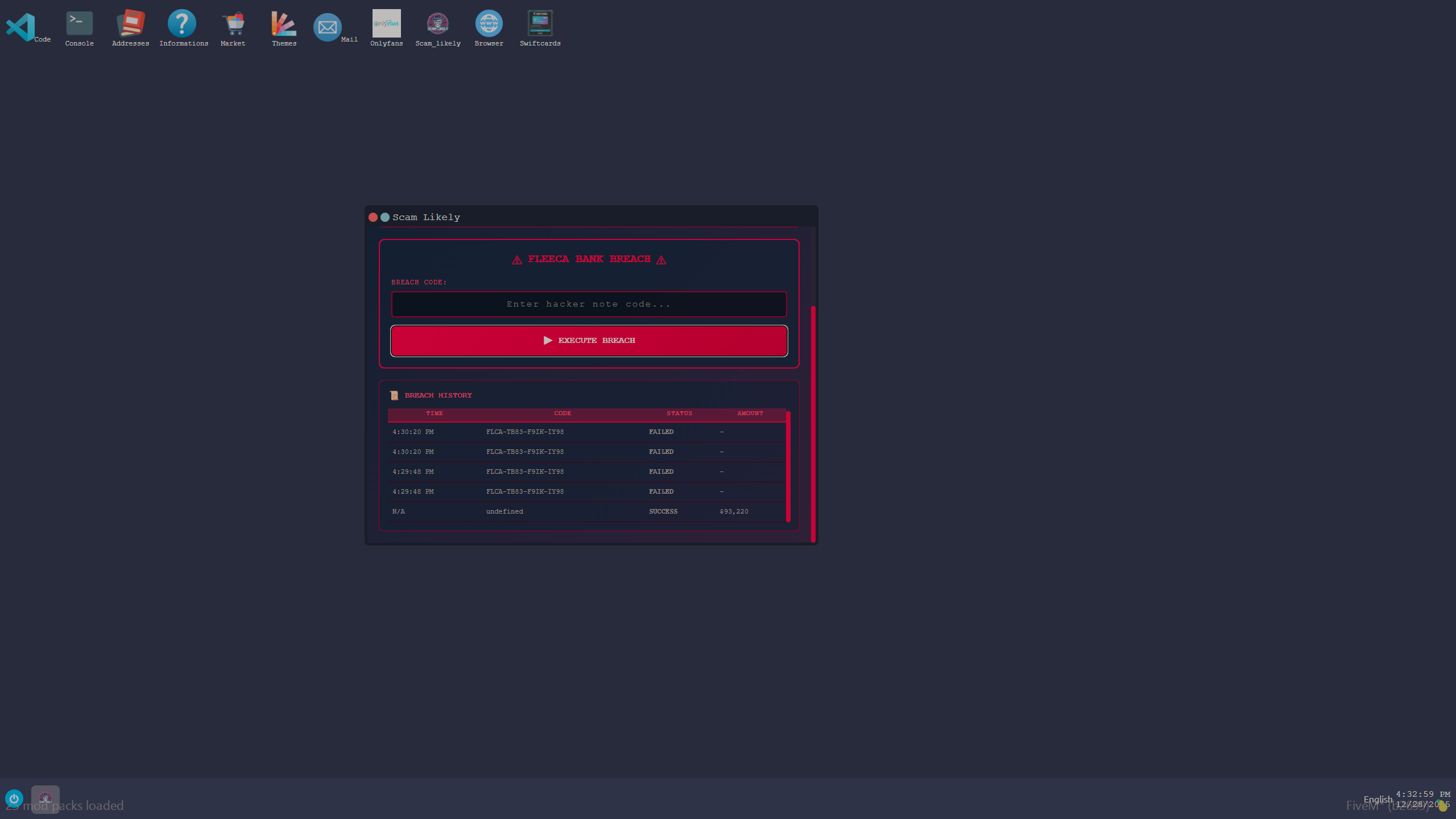
Task: Select the Scam Likely taskbar app icon
Action: (x=45, y=799)
